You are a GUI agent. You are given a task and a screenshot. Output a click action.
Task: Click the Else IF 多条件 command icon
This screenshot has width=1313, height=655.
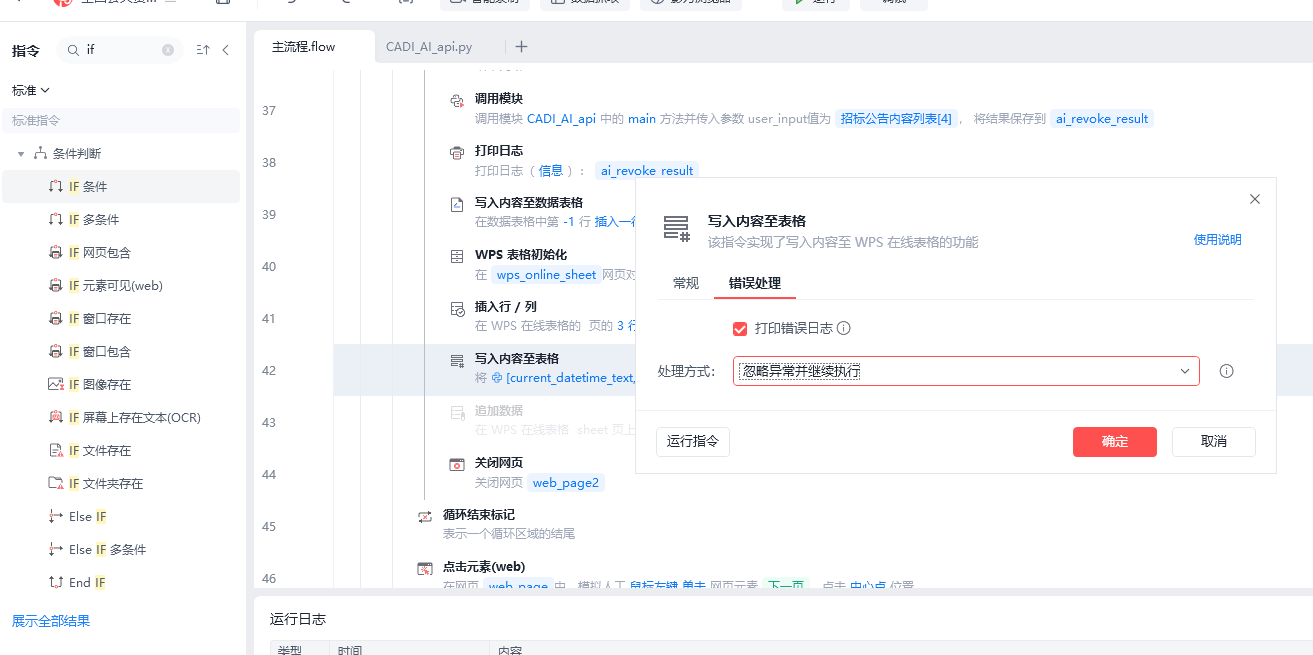pos(56,550)
